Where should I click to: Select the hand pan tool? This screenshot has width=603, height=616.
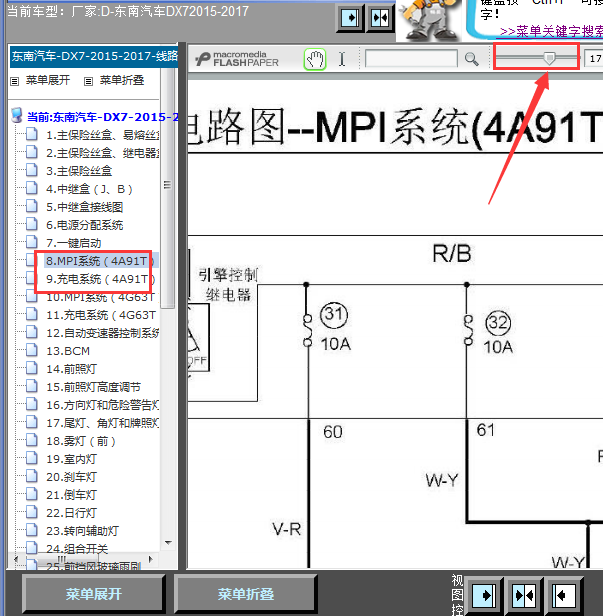point(315,59)
